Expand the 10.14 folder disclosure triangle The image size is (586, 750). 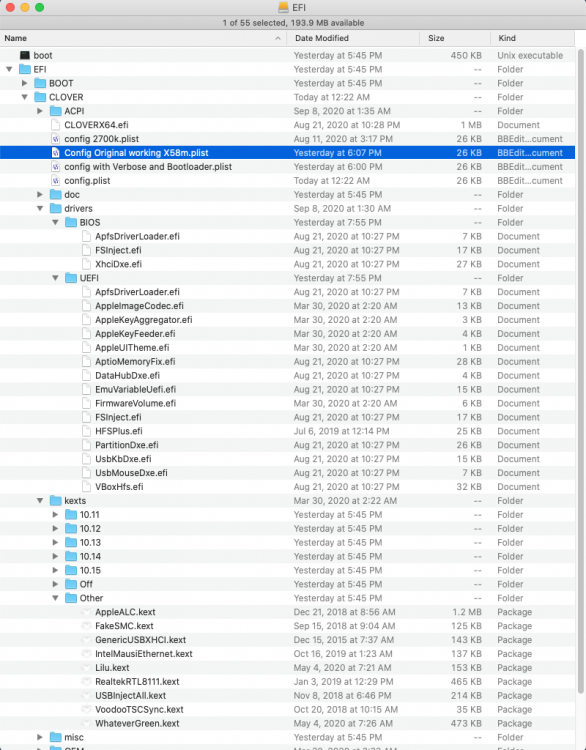click(x=55, y=556)
